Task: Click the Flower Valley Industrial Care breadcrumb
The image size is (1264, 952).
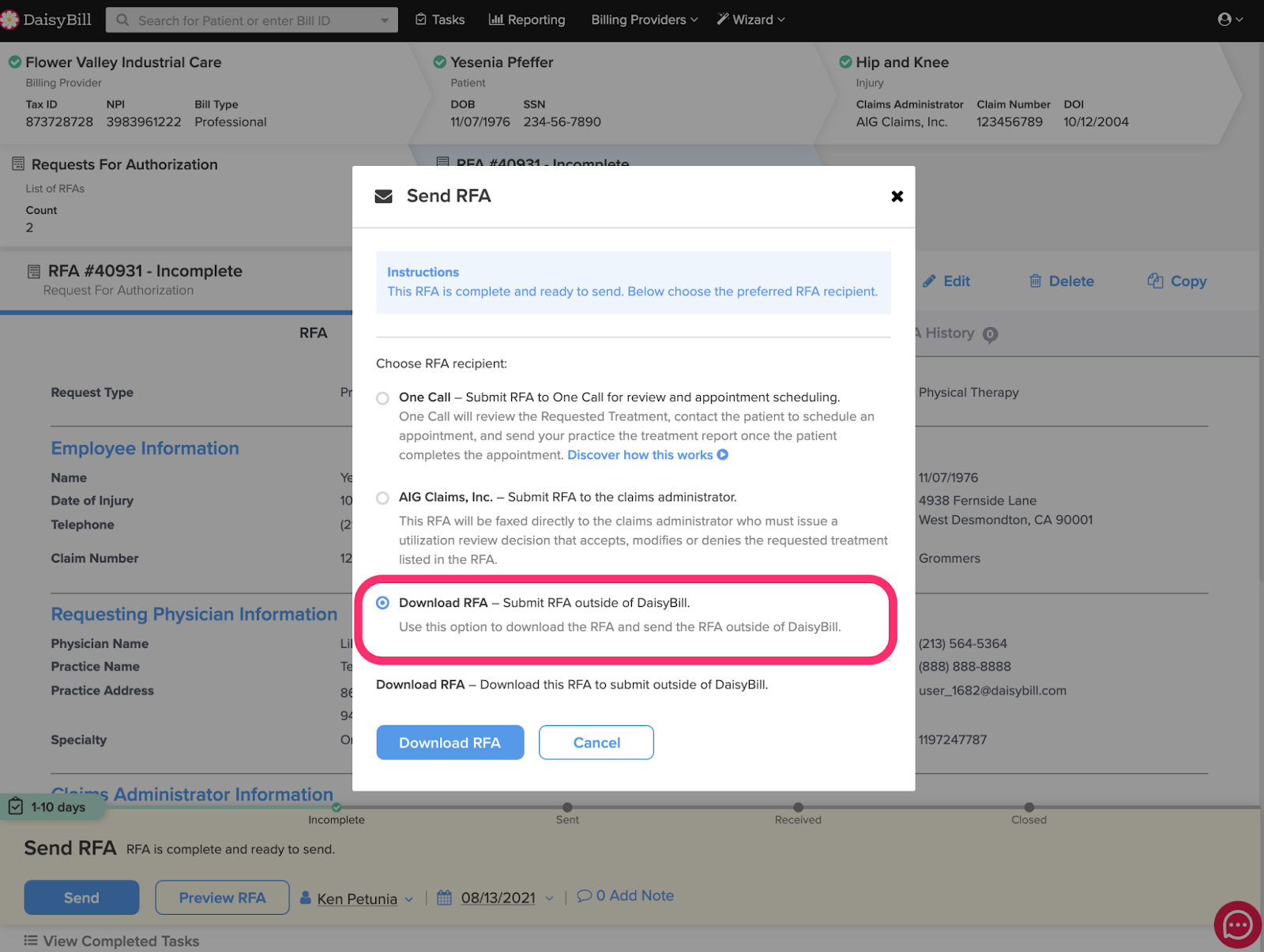Action: tap(123, 62)
